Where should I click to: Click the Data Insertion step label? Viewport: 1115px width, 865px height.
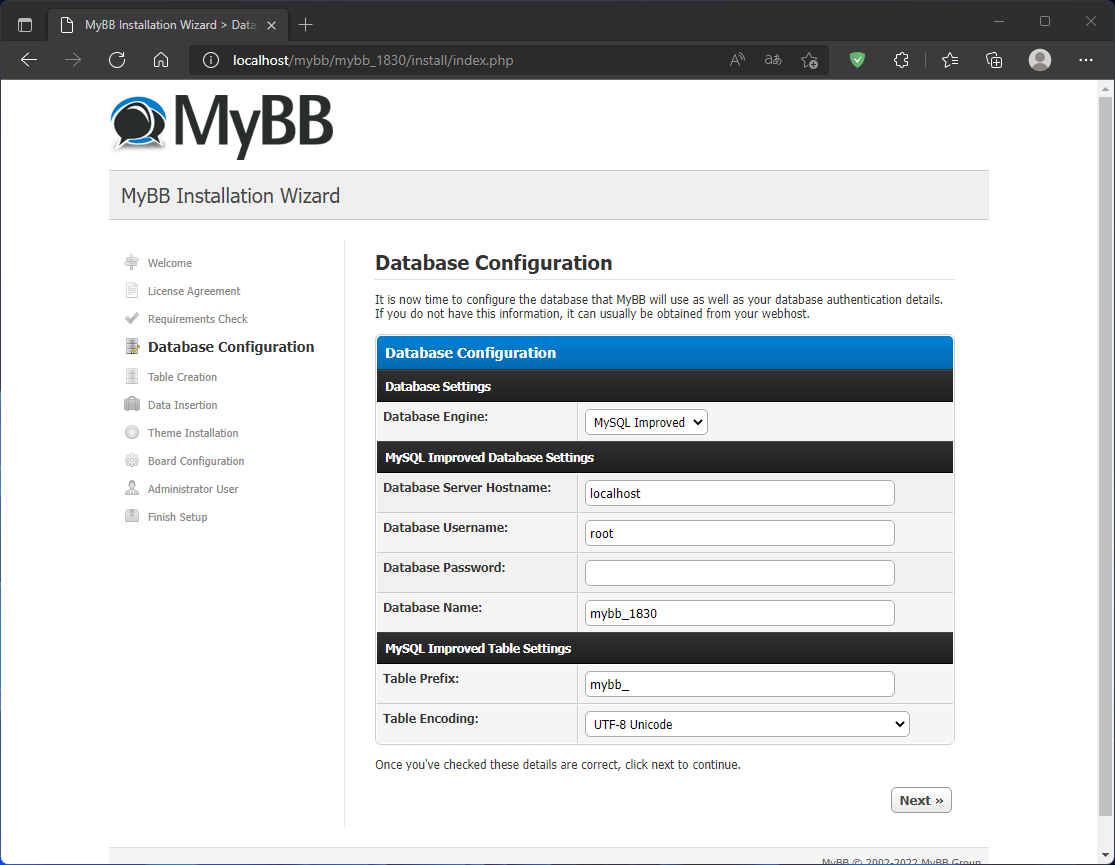point(183,405)
